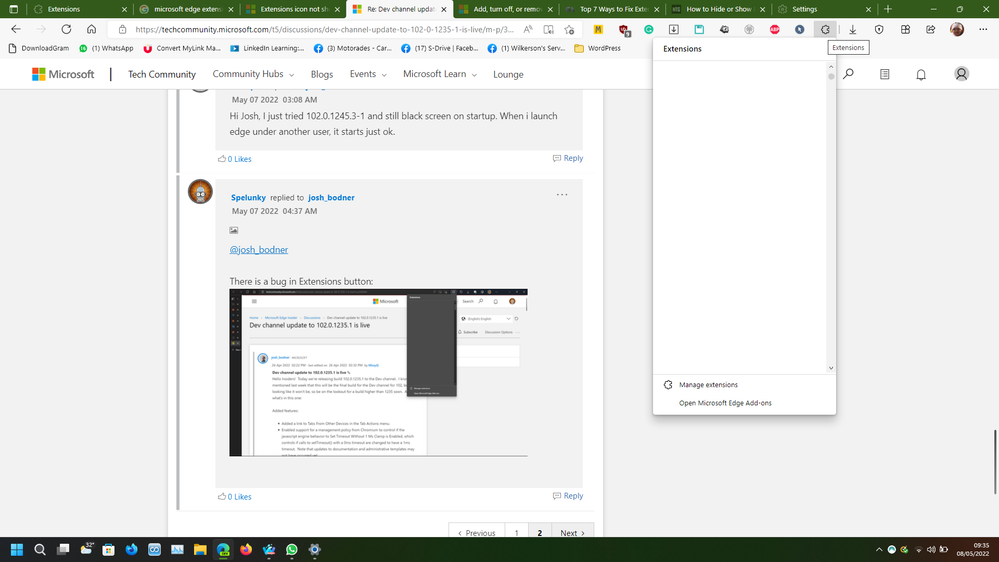Screen dimensions: 999x562
Task: Expand the Microsoft Learn dropdown
Action: click(440, 74)
